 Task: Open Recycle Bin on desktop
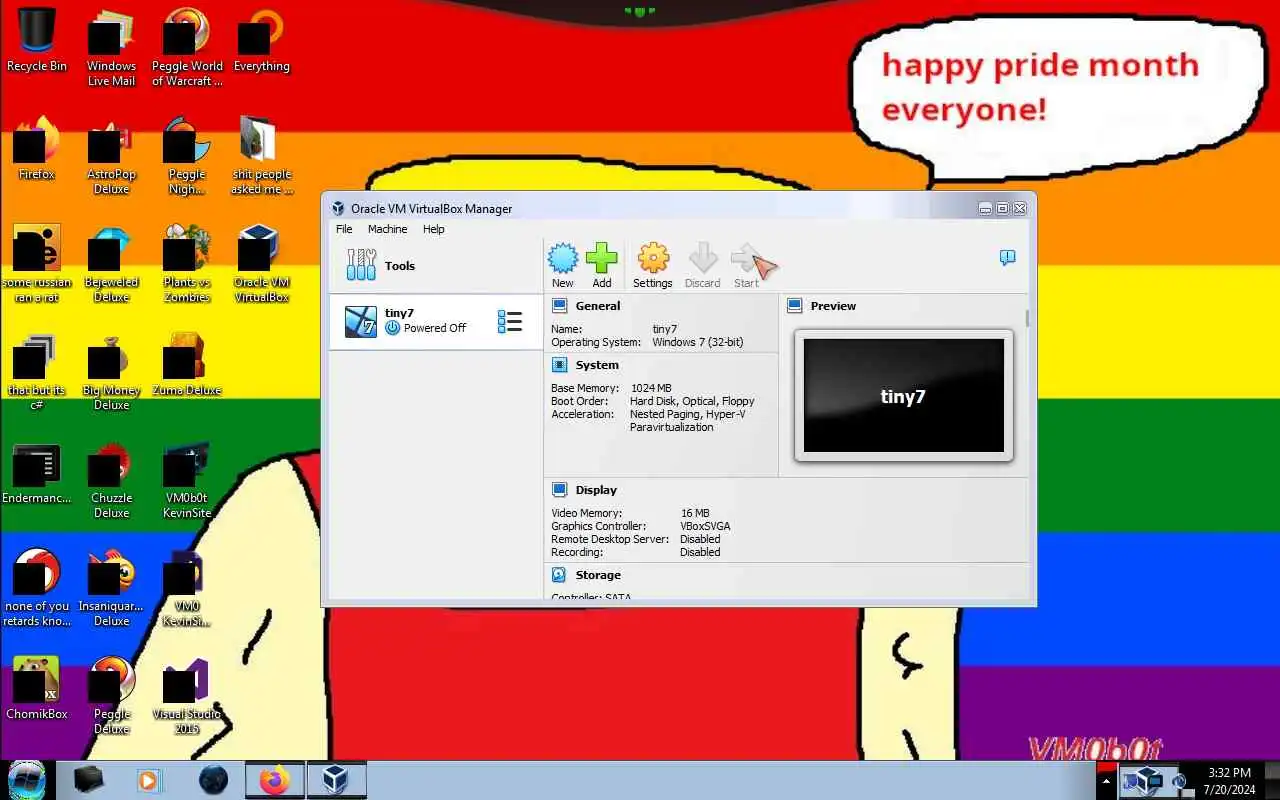point(37,40)
